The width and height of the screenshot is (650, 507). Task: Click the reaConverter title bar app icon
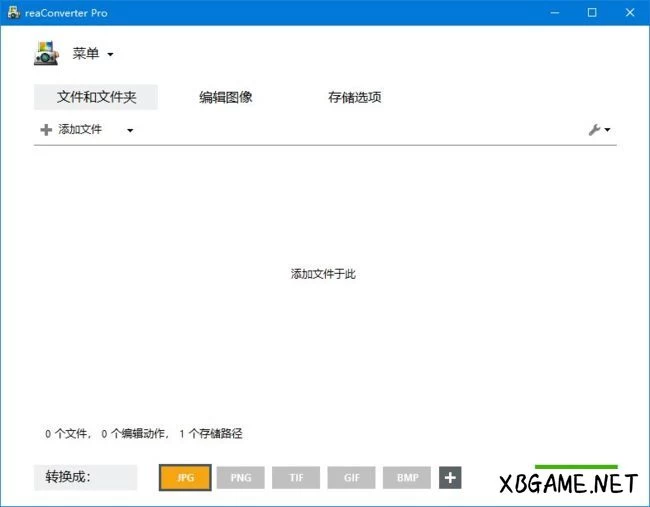coord(12,12)
